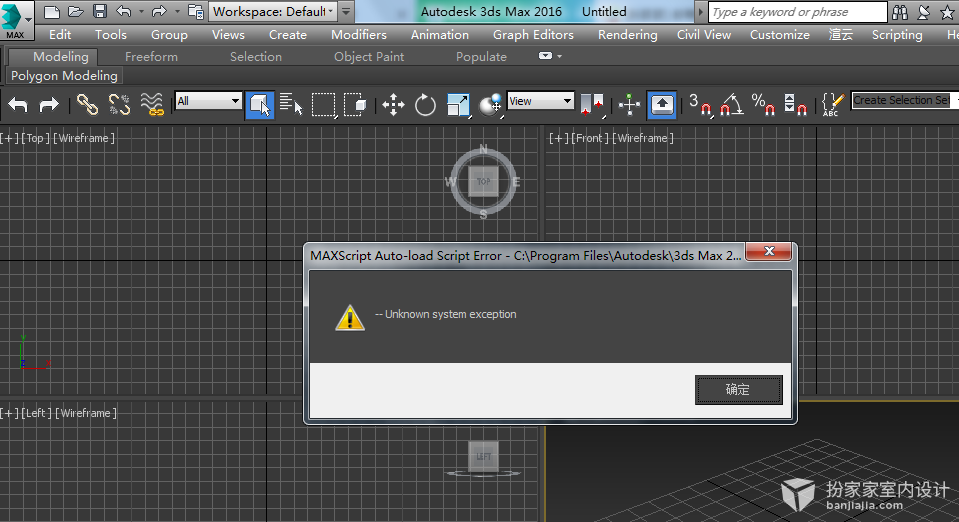The height and width of the screenshot is (522, 959).
Task: Switch to Object Paint ribbon tab
Action: pos(369,57)
